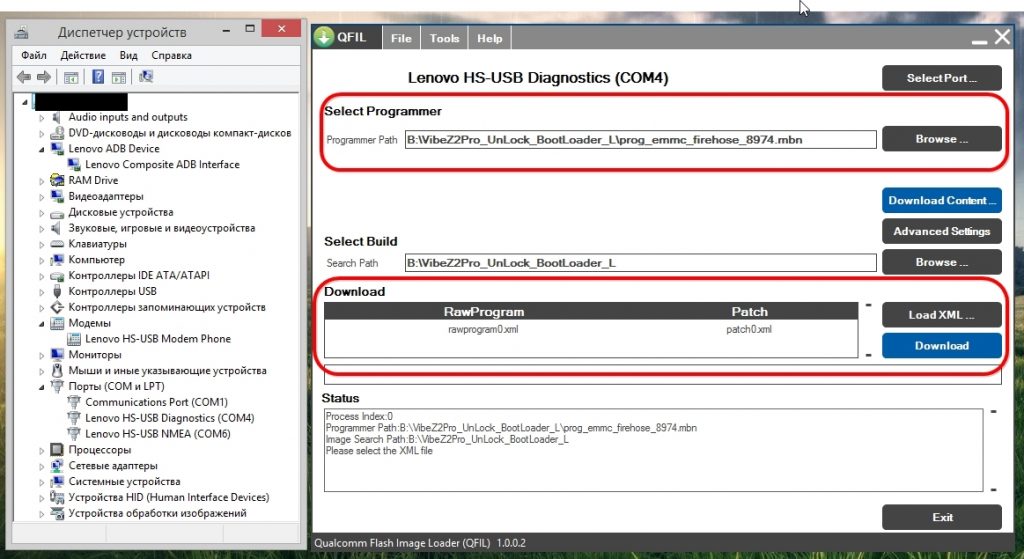Click the 'Please select the XML file' status line
The height and width of the screenshot is (559, 1024).
click(379, 451)
